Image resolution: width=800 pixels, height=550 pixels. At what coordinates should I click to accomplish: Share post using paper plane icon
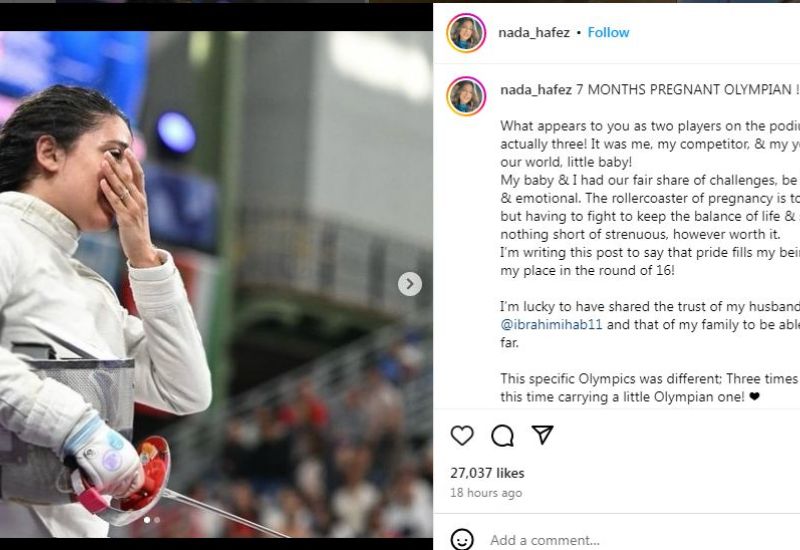point(542,435)
